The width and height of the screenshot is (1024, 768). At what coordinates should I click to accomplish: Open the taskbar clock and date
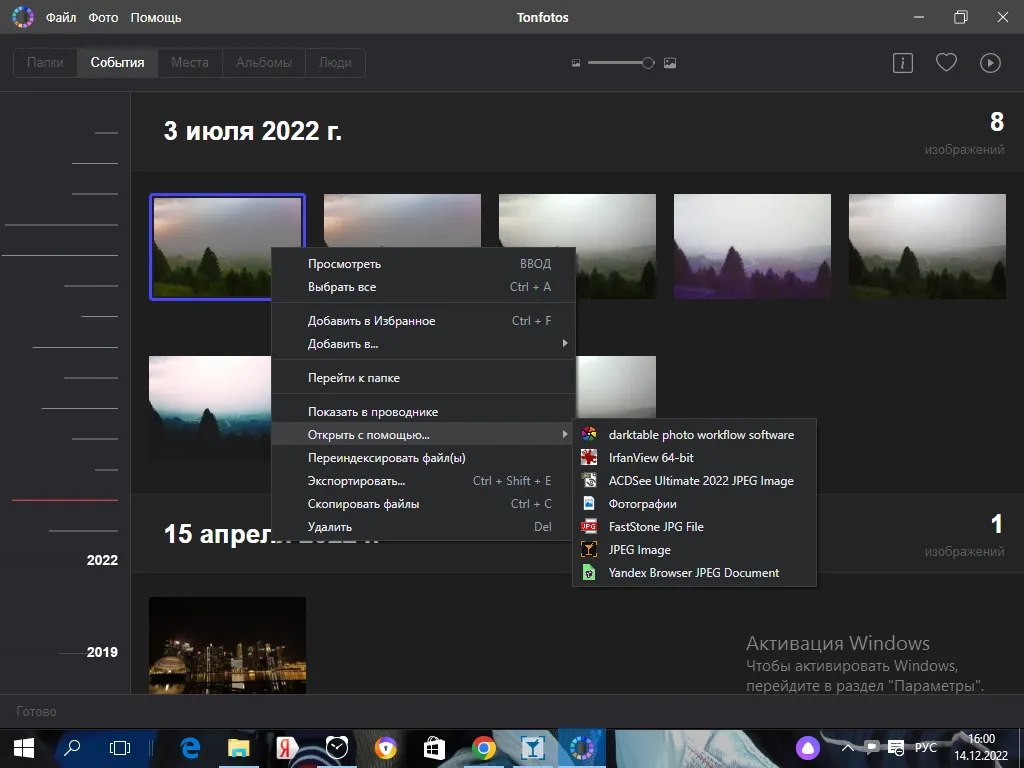[981, 748]
